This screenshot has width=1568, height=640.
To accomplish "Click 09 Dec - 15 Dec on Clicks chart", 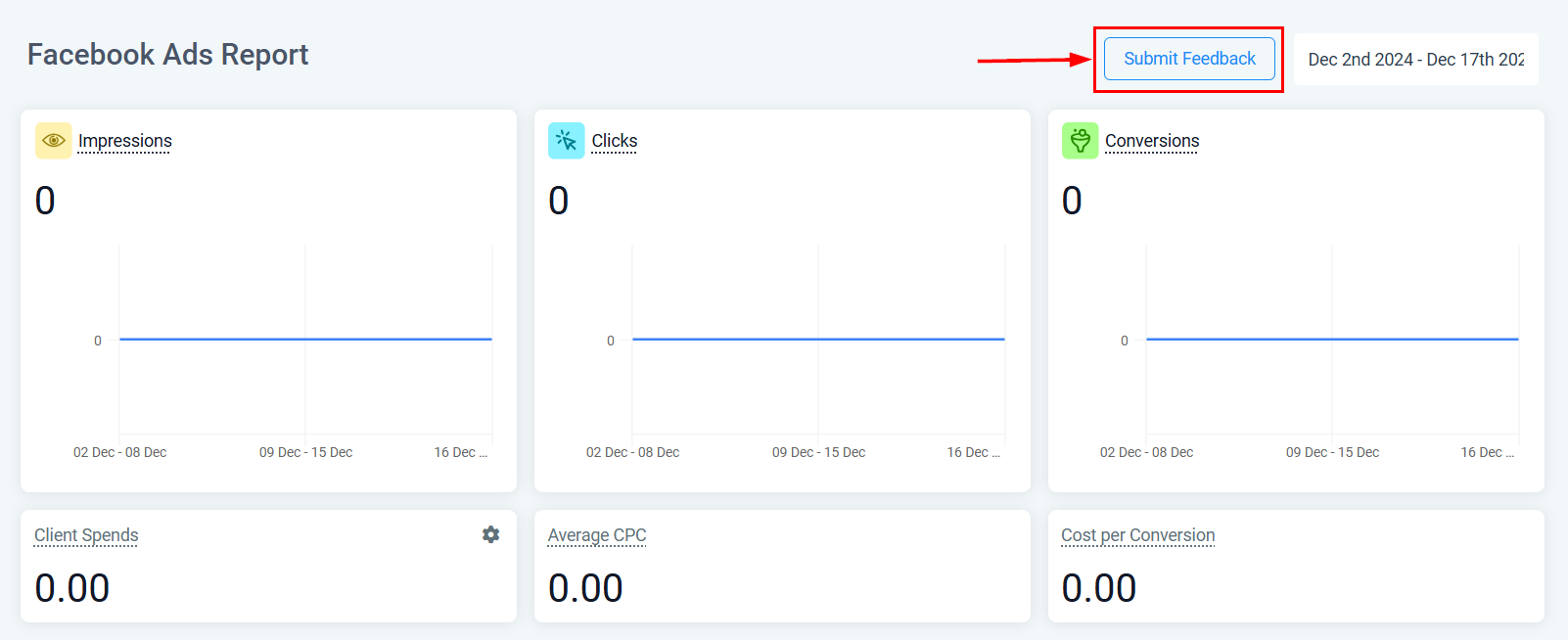I will [818, 452].
